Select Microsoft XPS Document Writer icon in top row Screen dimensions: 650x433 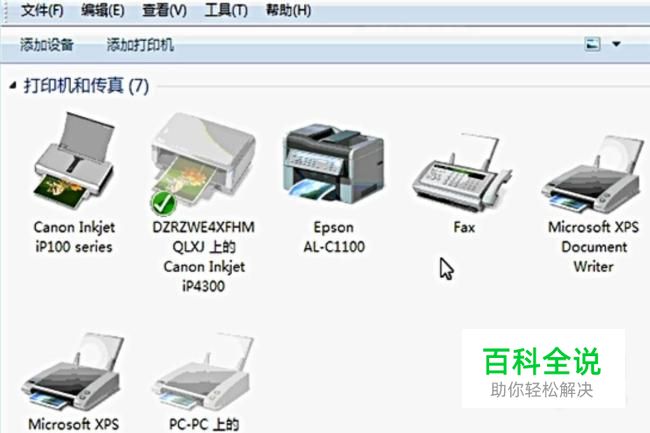pos(593,173)
